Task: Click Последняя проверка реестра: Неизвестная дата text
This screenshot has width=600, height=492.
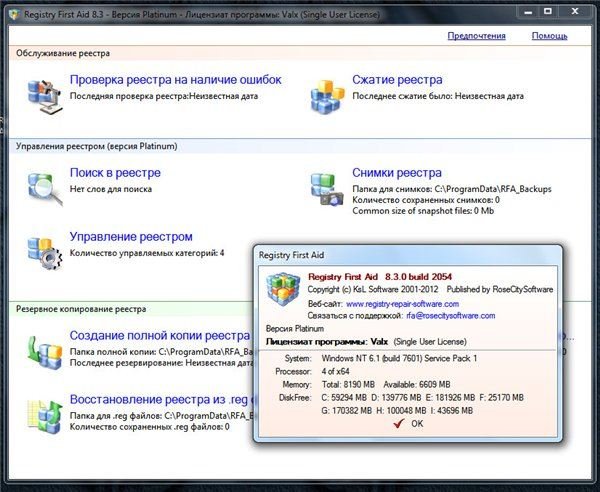Action: (x=164, y=96)
